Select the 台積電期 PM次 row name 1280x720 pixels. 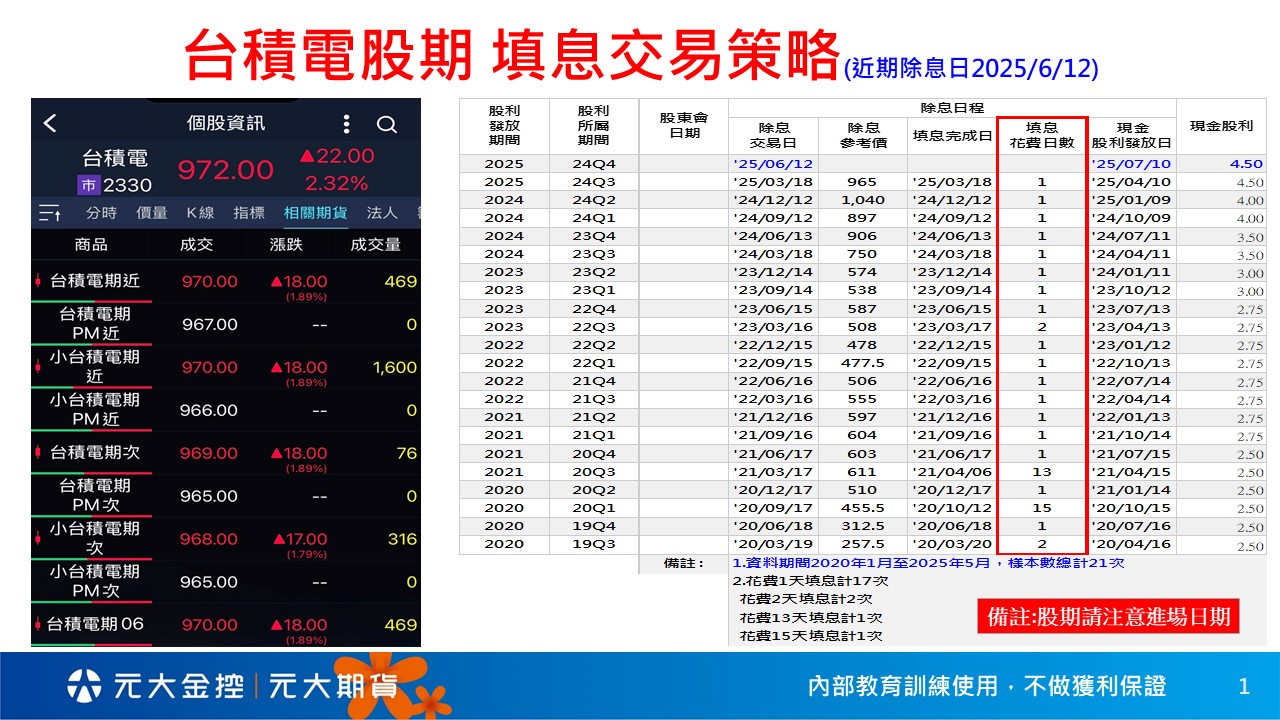click(95, 495)
